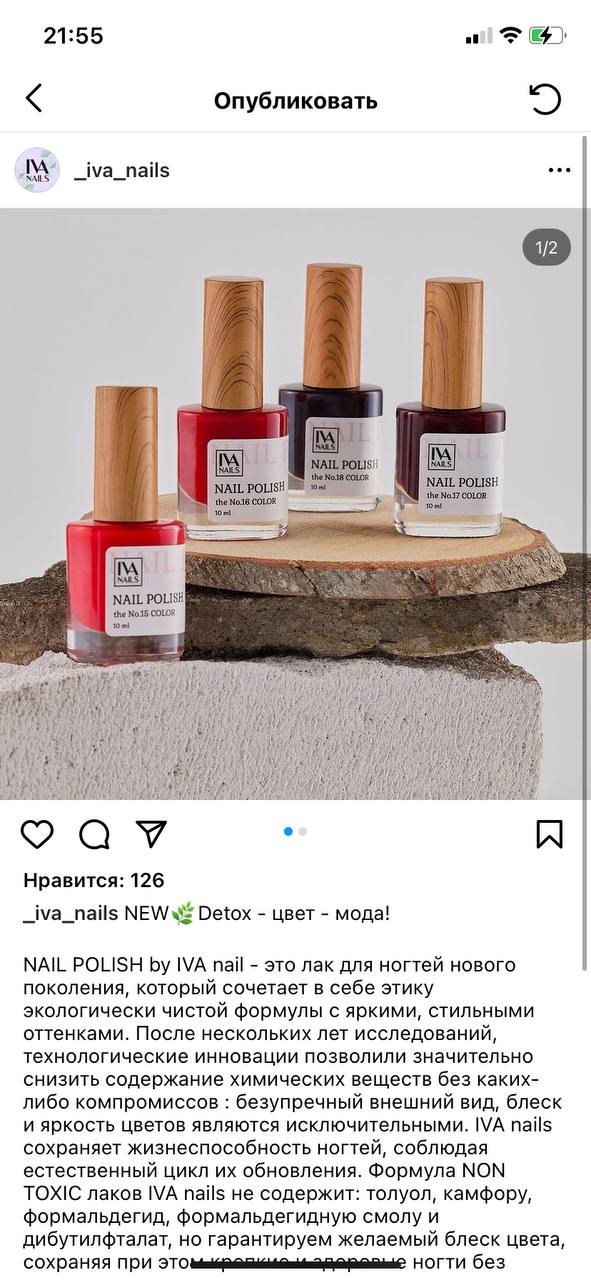Select the first carousel page dot
The width and height of the screenshot is (591, 1280).
(x=289, y=831)
